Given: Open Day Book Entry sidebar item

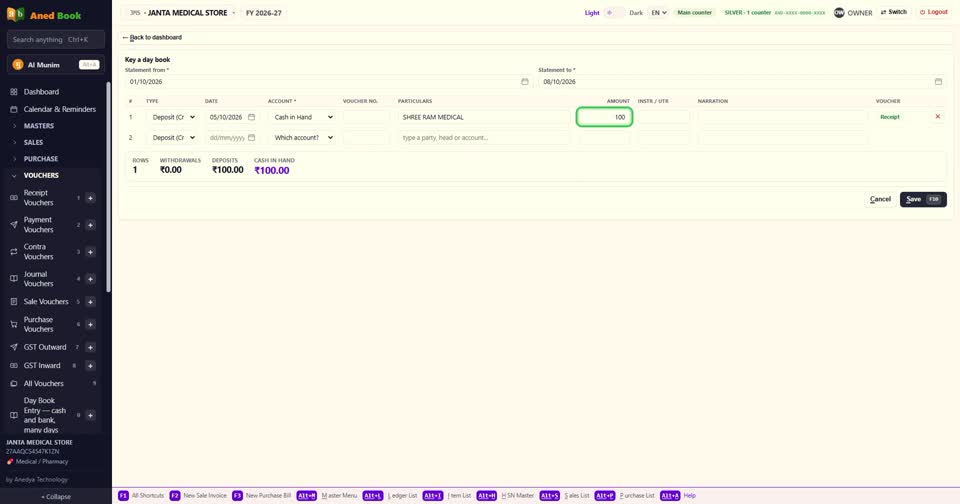Looking at the screenshot, I should [x=45, y=415].
